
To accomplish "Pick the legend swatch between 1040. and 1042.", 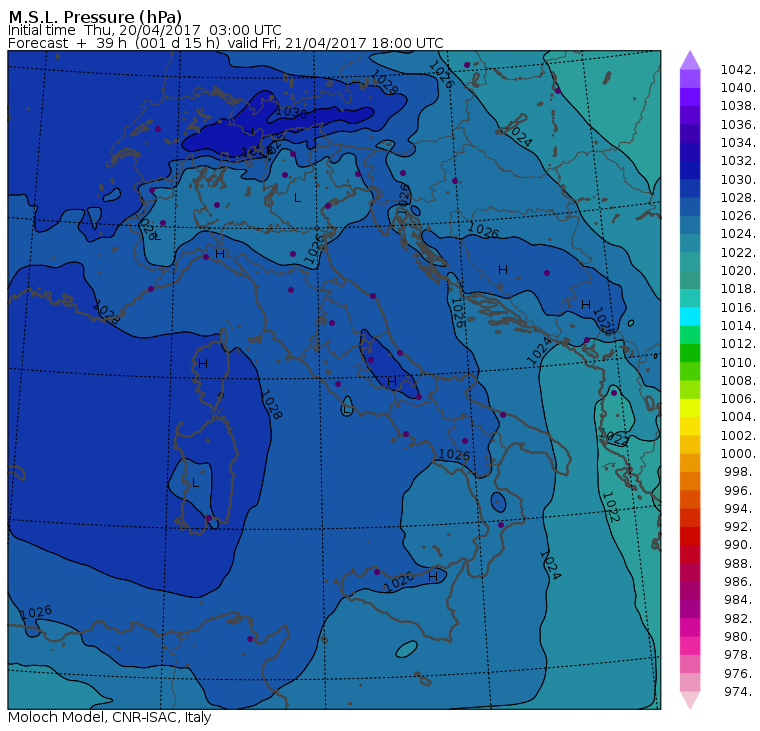I will point(690,79).
